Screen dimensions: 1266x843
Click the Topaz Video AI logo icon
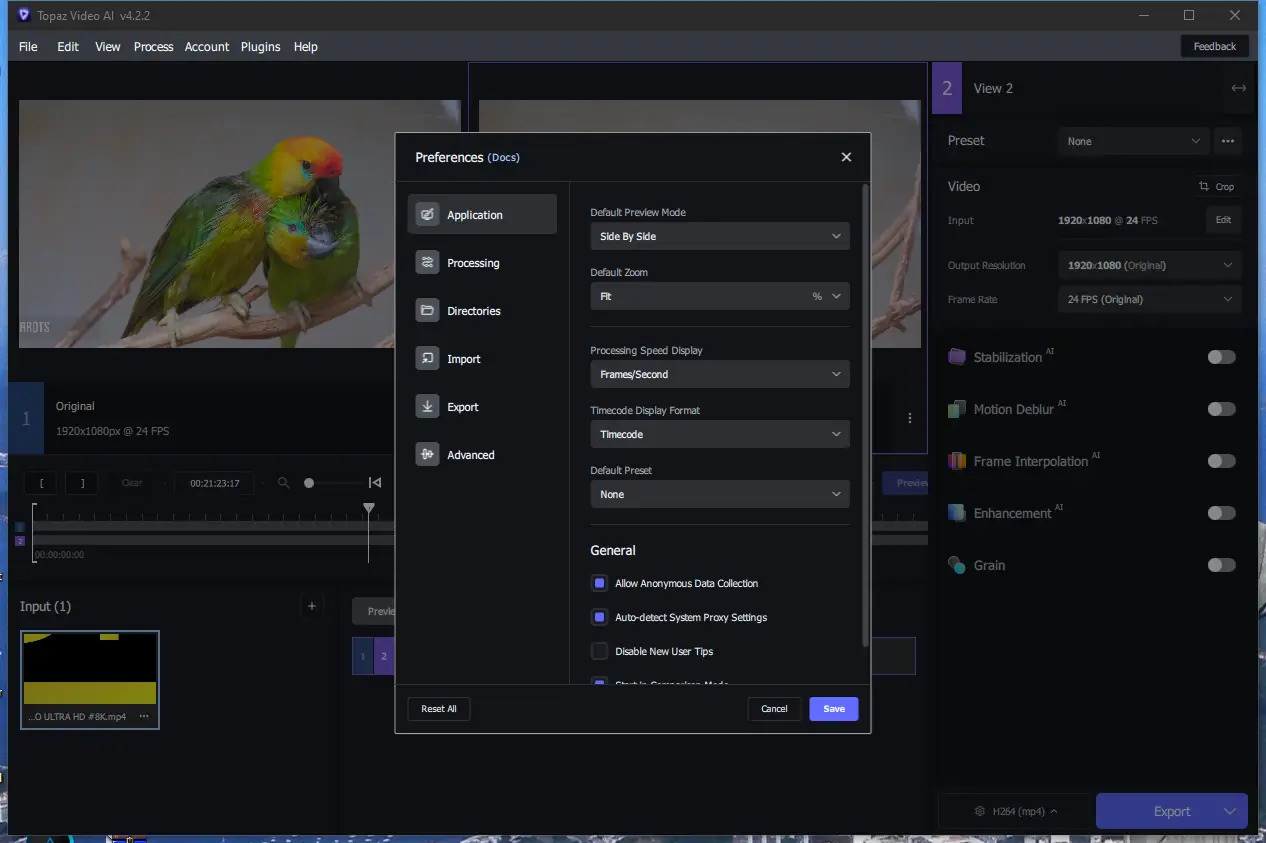(24, 15)
